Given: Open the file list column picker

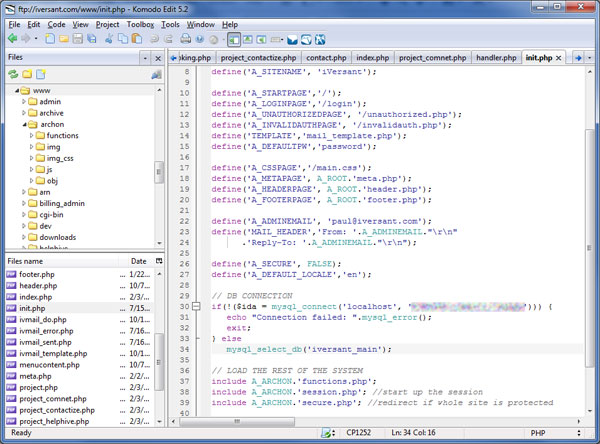Looking at the screenshot, I should pyautogui.click(x=159, y=261).
